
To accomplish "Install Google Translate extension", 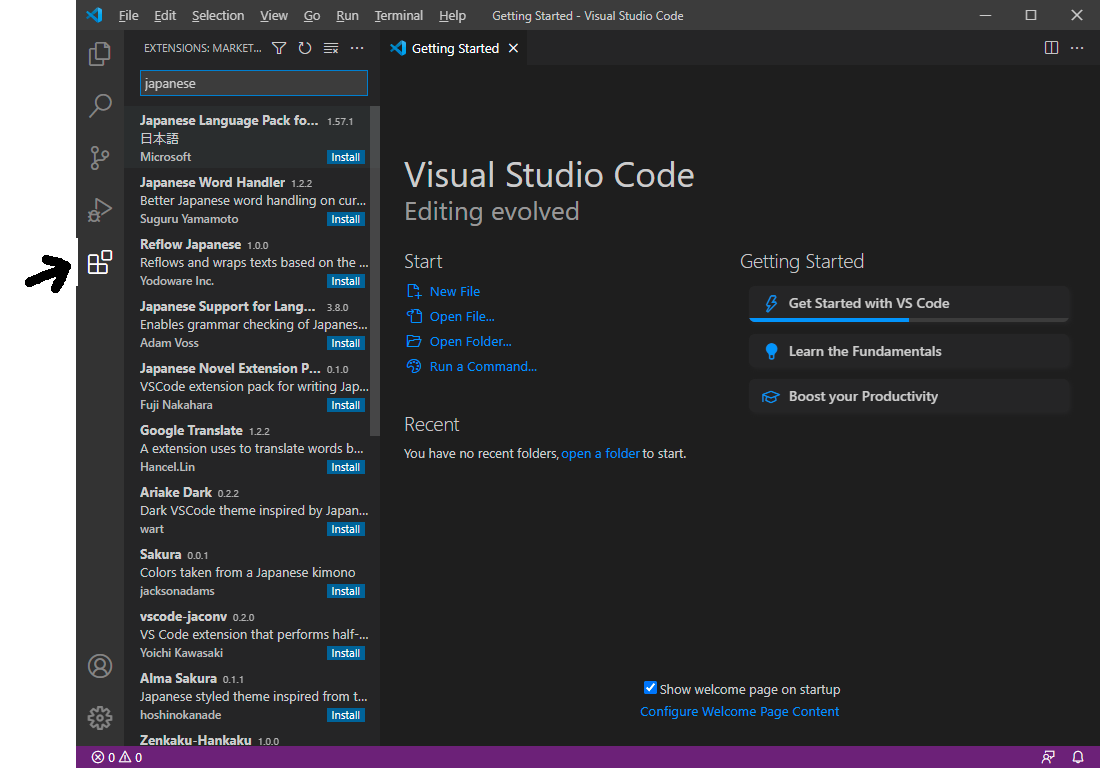I will (345, 467).
